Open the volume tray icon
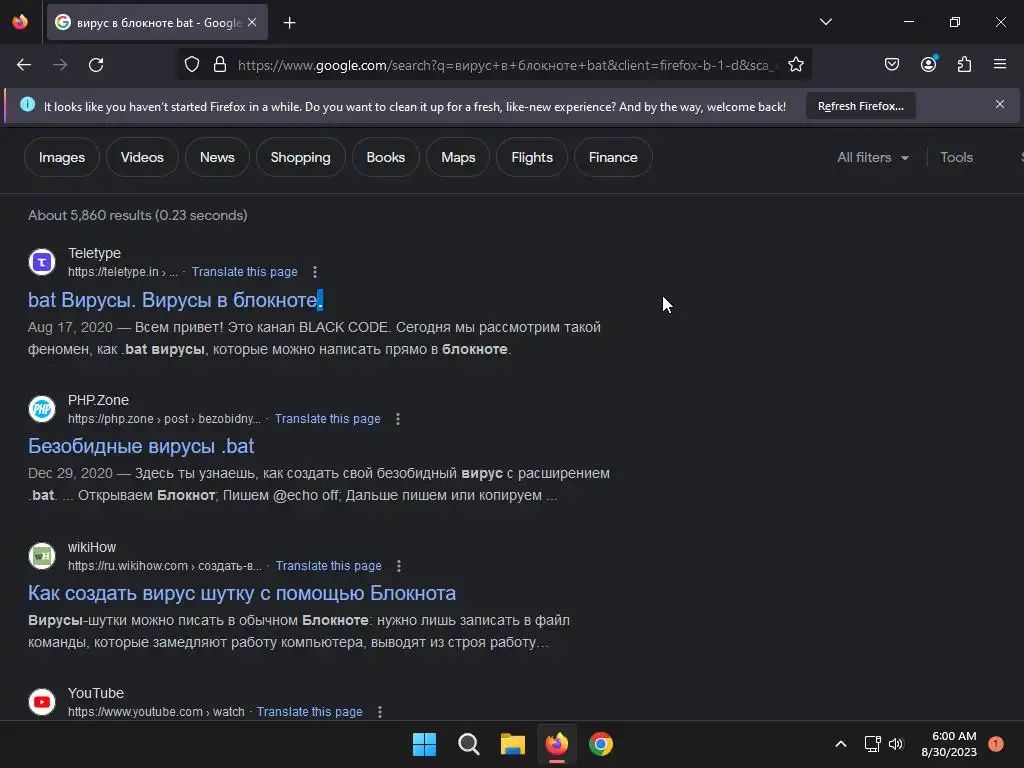 point(896,744)
